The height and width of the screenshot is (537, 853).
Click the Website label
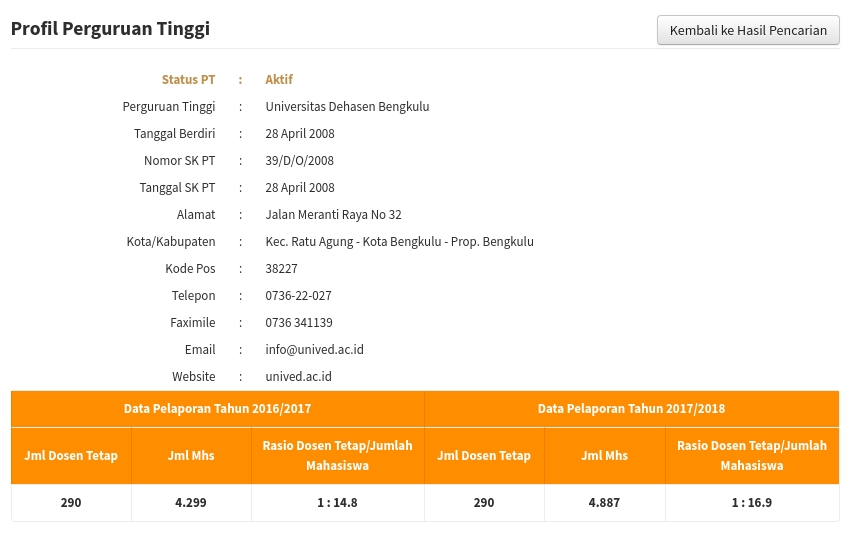(194, 376)
